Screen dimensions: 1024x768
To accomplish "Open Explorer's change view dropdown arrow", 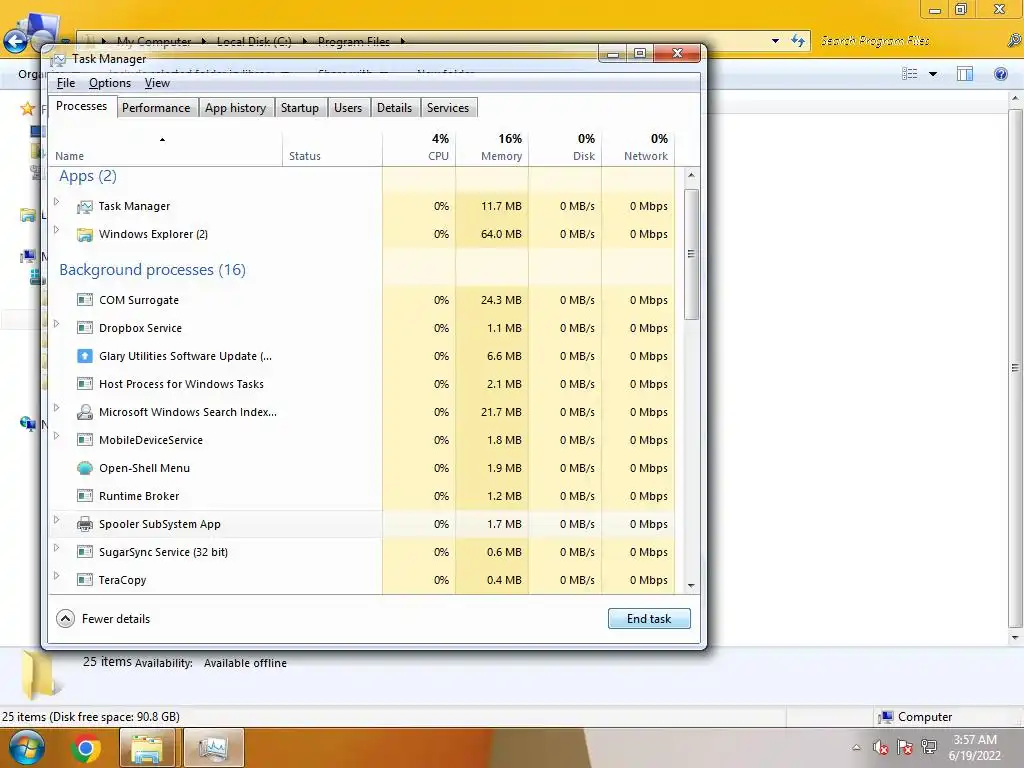I will pos(933,74).
